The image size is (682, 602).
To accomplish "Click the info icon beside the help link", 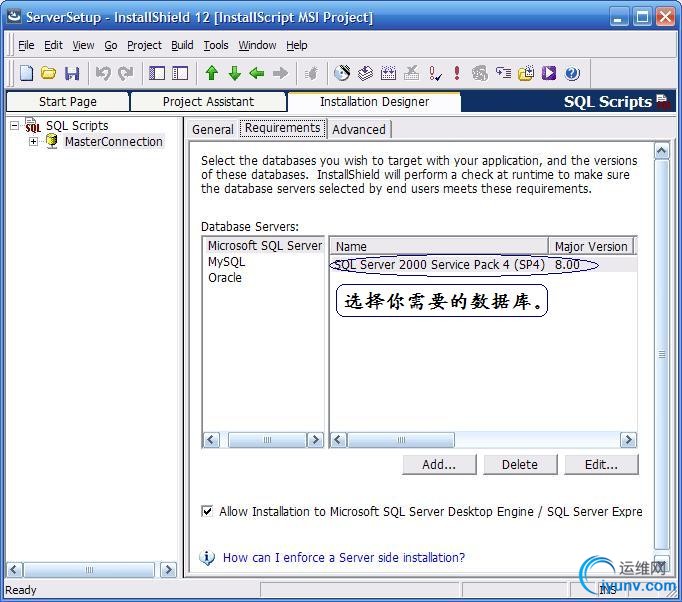I will tap(207, 557).
